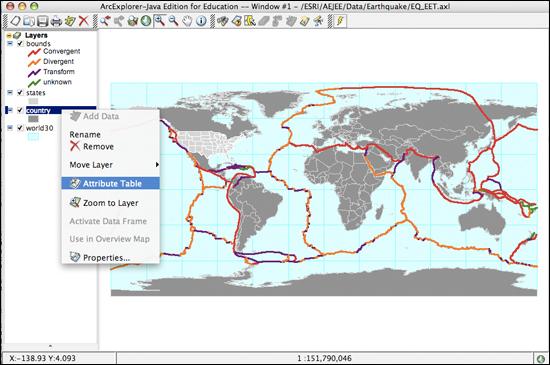
Task: Collapse the country layer legend
Action: [10, 110]
